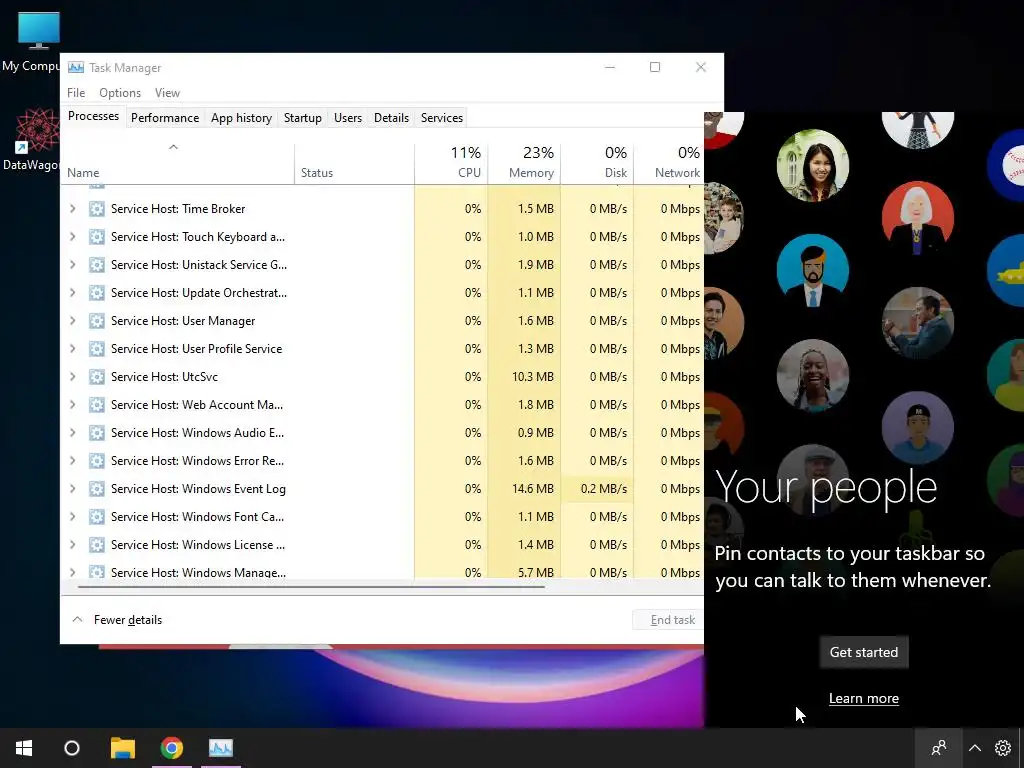Click Get started in Your people panel
The width and height of the screenshot is (1024, 768).
pyautogui.click(x=863, y=652)
